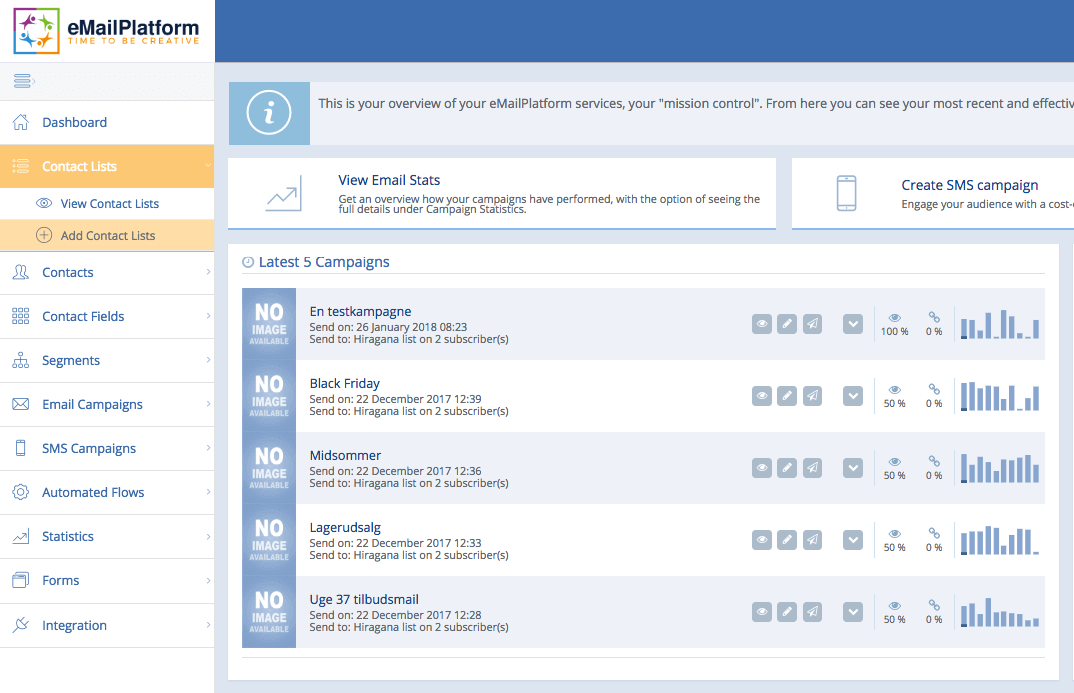Collapse sidebar with hamburger menu icon
Viewport: 1074px width, 693px height.
pos(23,81)
